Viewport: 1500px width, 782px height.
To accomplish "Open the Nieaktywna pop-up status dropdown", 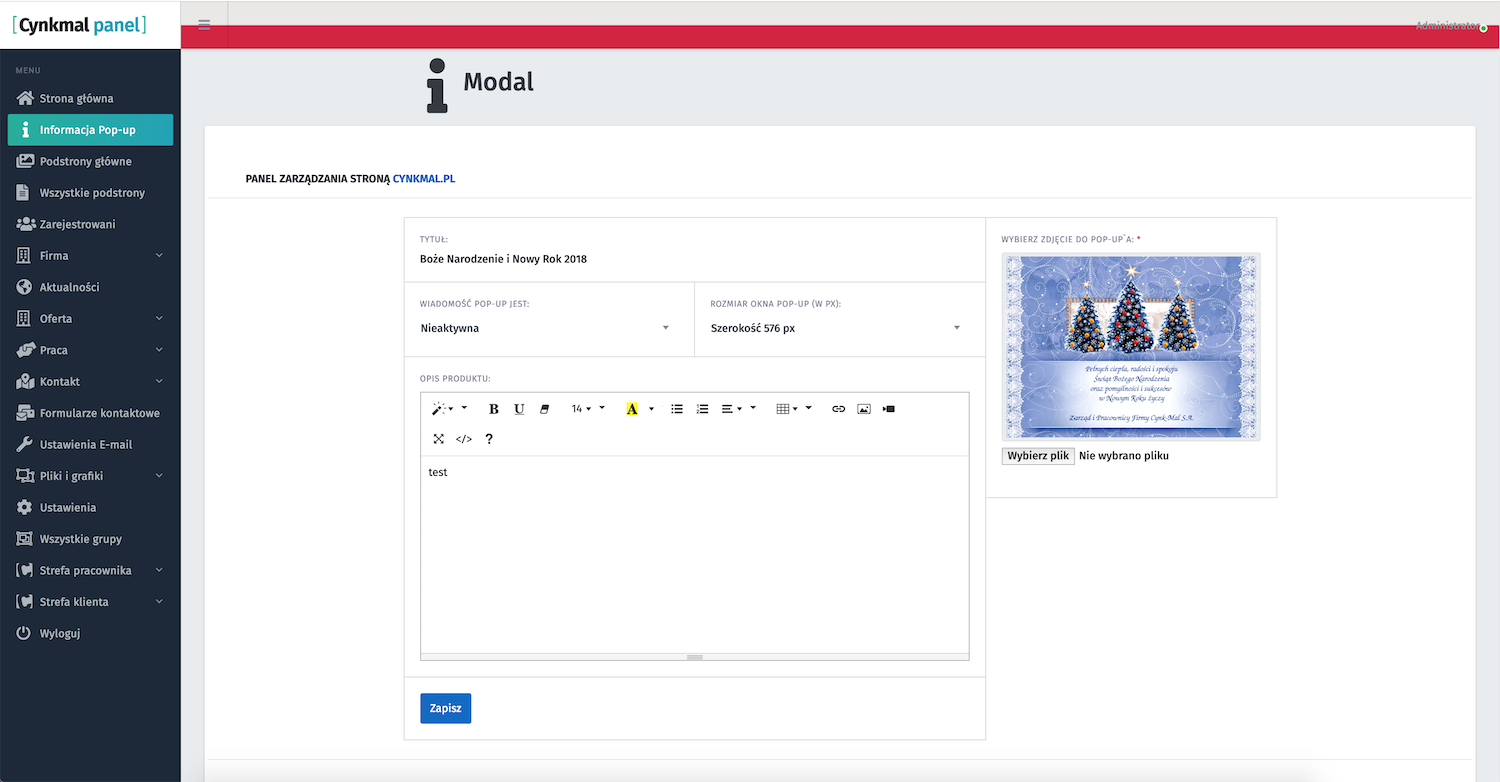I will point(545,328).
